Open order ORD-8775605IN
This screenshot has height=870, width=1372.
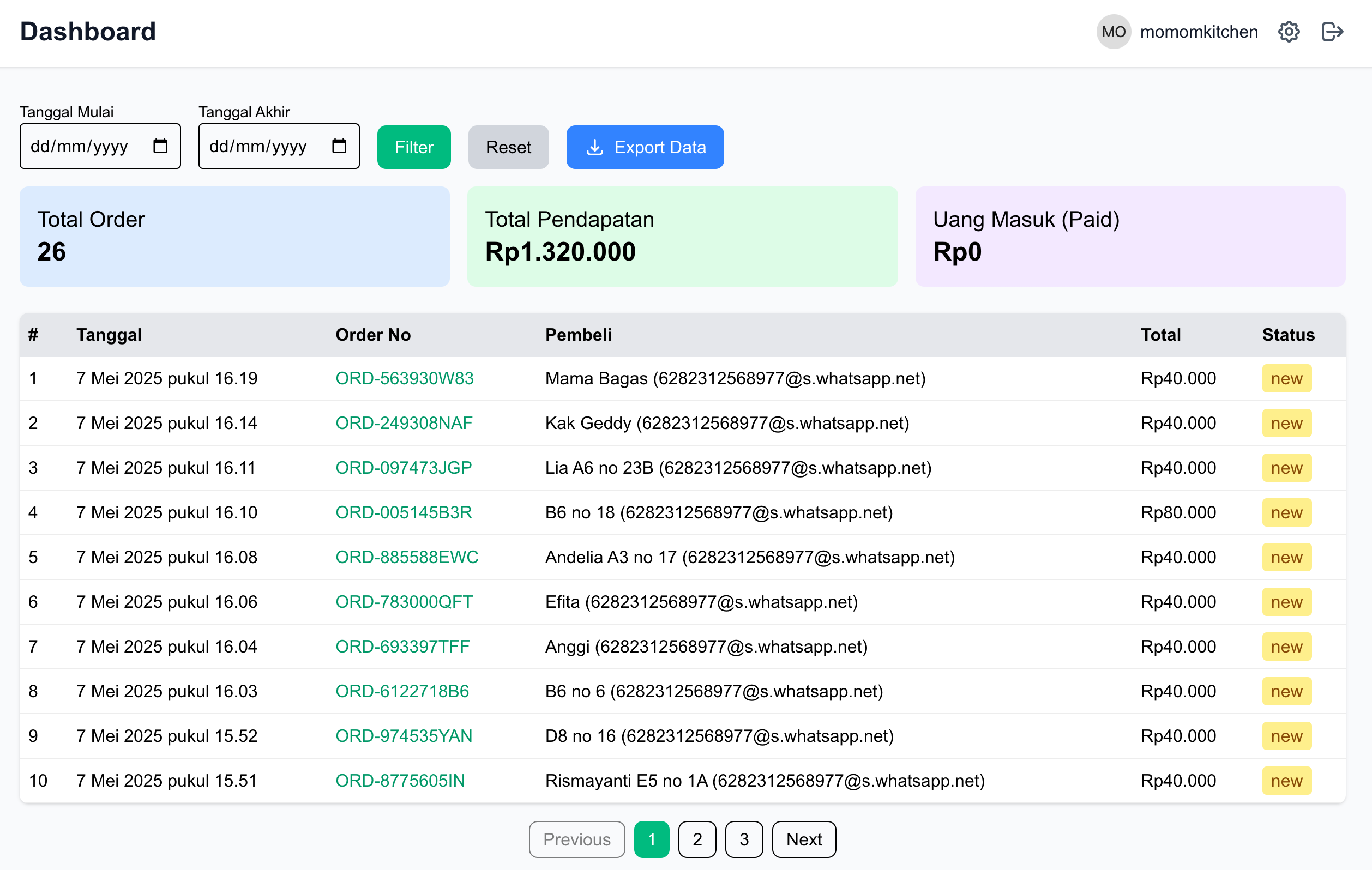(401, 781)
